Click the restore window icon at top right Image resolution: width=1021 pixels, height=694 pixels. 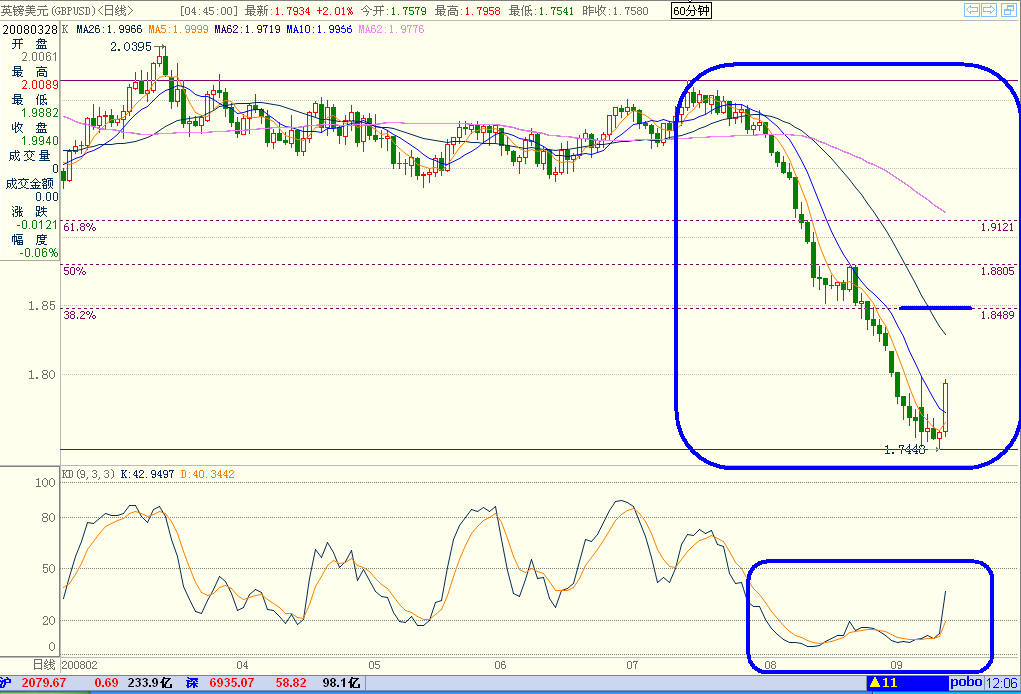tap(1008, 9)
